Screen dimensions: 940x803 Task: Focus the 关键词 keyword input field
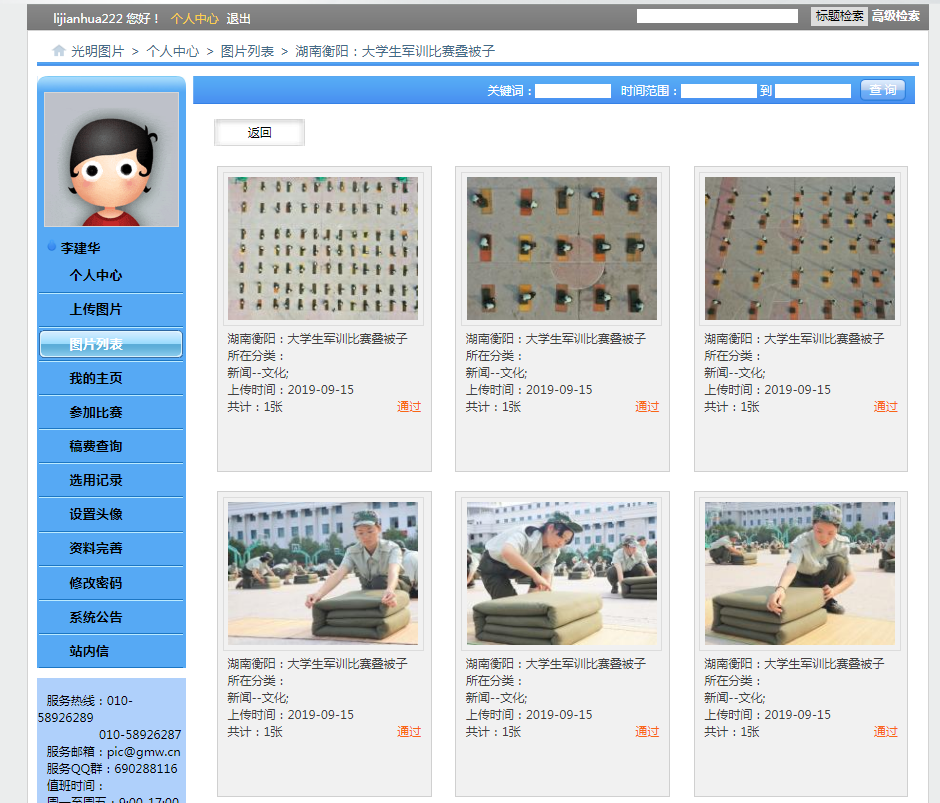click(x=572, y=91)
